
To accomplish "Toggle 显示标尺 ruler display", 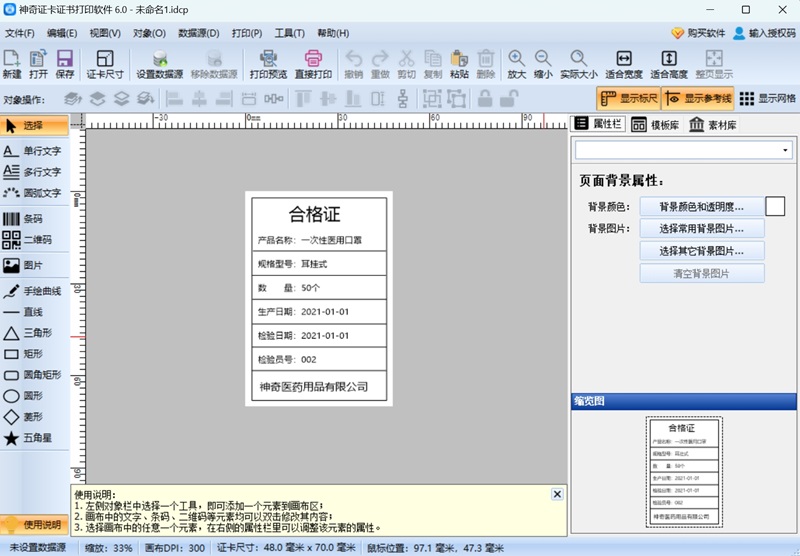I will click(628, 98).
